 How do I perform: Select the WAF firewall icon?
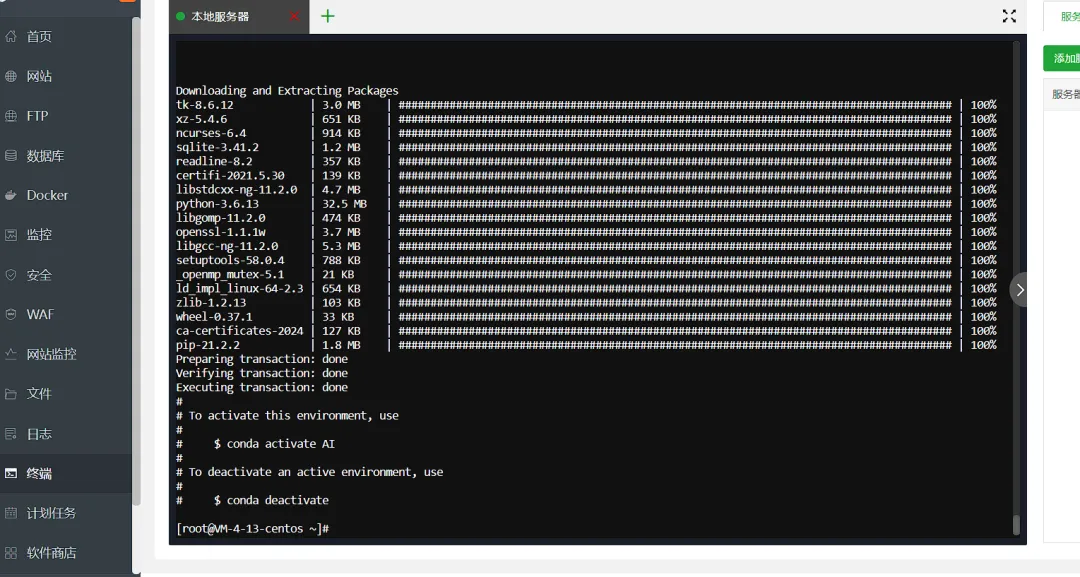[11, 314]
